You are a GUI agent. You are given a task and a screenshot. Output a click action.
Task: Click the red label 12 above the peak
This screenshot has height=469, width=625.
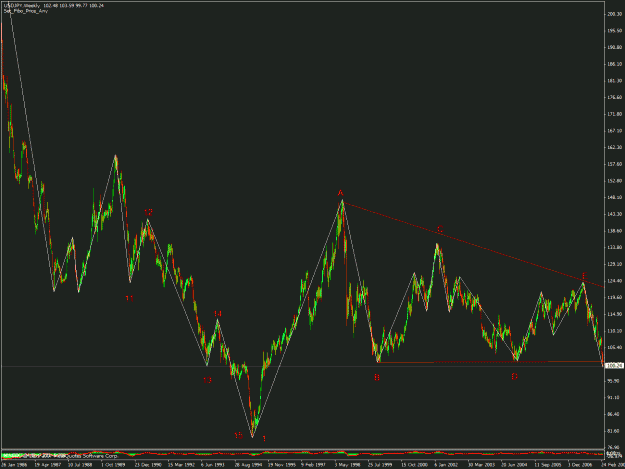point(148,212)
